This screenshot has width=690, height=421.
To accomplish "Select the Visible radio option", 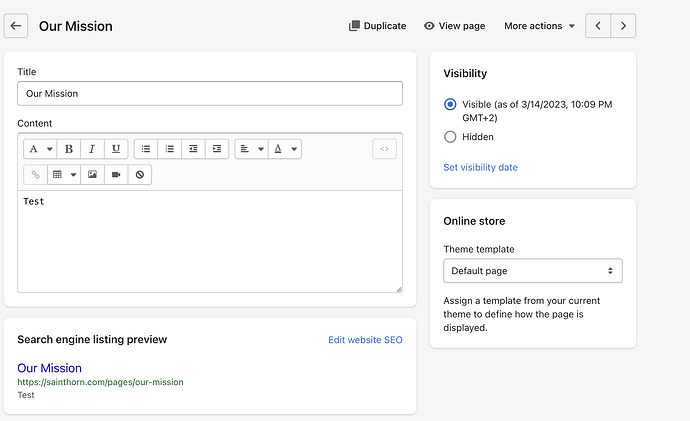I will tap(450, 104).
